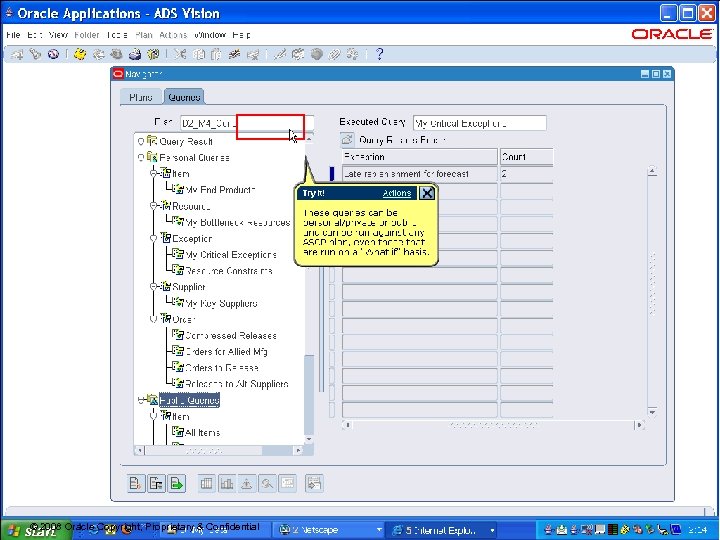Click the Translations globe toolbar icon
720x540 pixels.
tap(316, 54)
